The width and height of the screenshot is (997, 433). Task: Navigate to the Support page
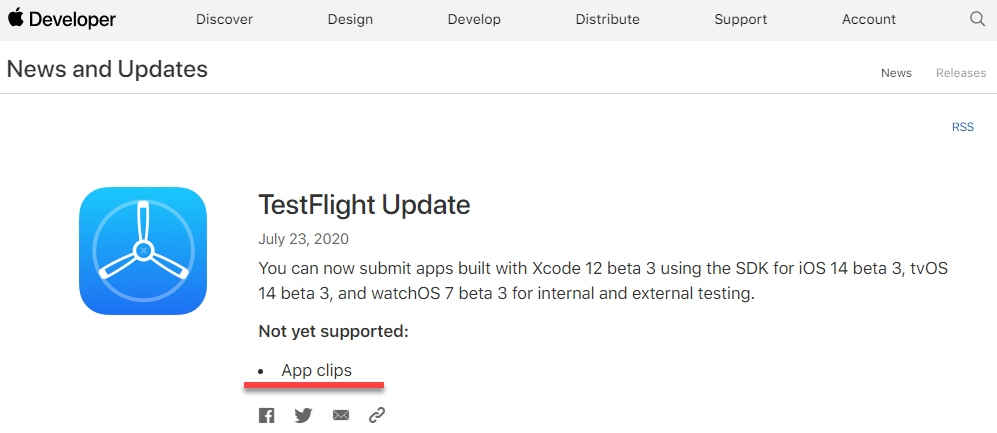pyautogui.click(x=741, y=20)
